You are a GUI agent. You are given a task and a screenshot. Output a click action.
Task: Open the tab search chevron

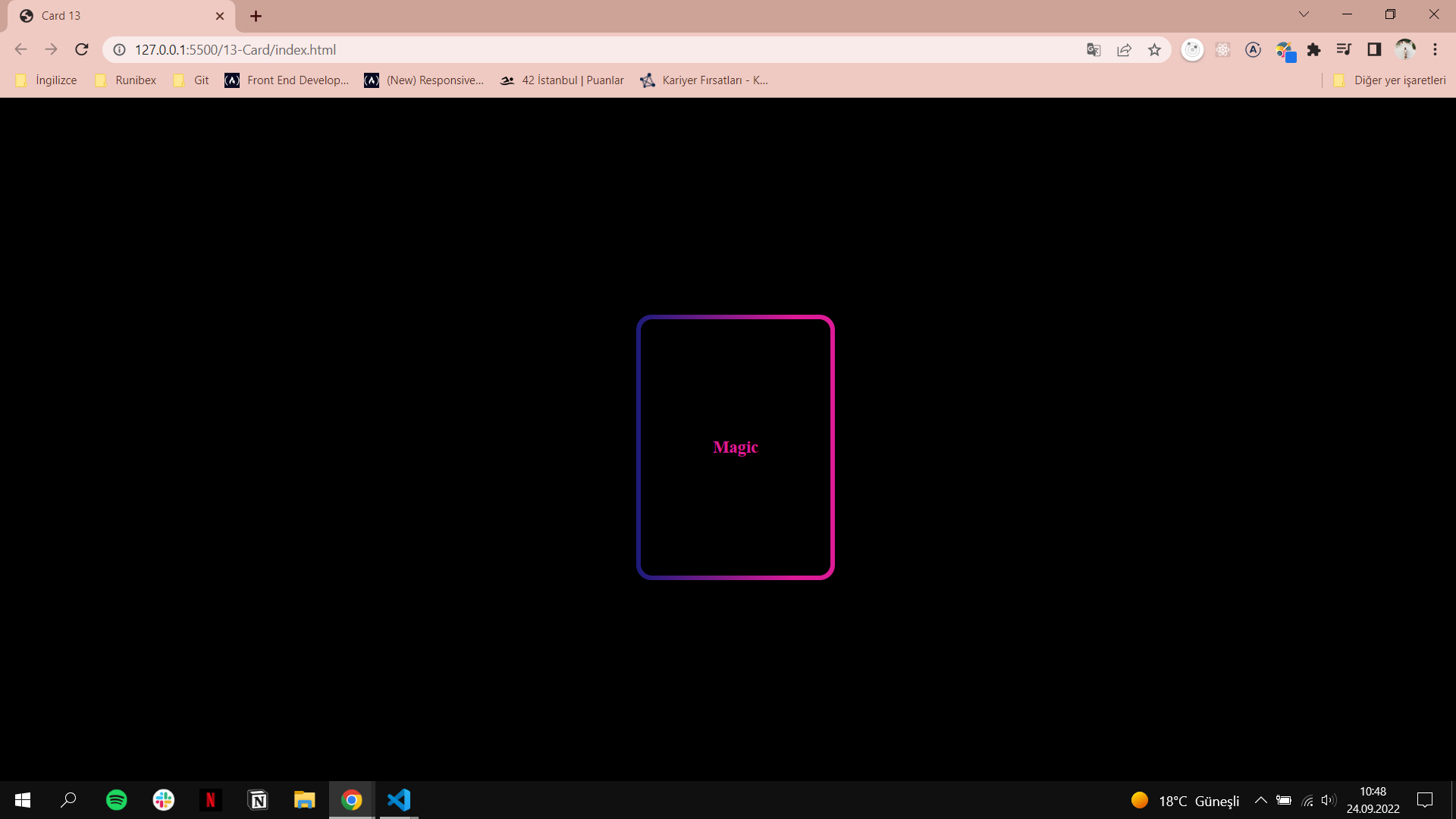click(x=1304, y=14)
